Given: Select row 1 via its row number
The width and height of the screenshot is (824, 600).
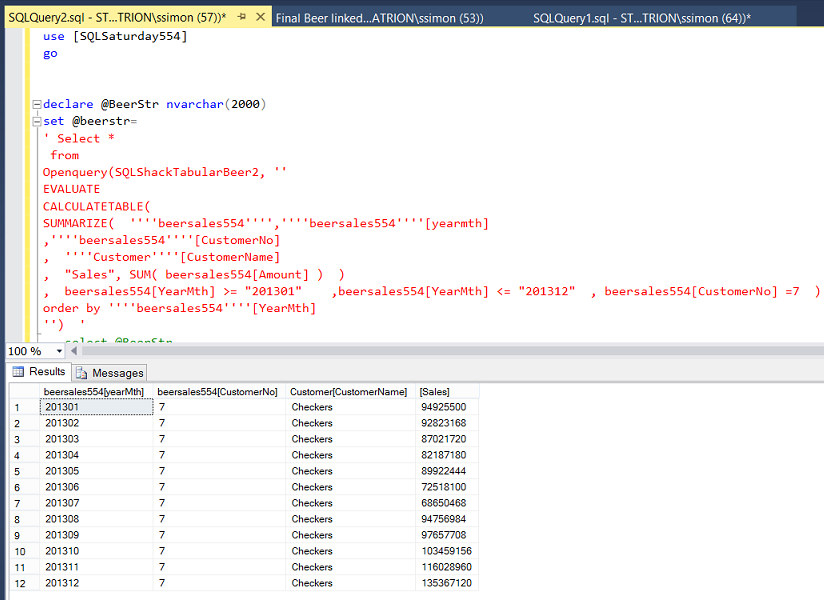Looking at the screenshot, I should (x=18, y=407).
